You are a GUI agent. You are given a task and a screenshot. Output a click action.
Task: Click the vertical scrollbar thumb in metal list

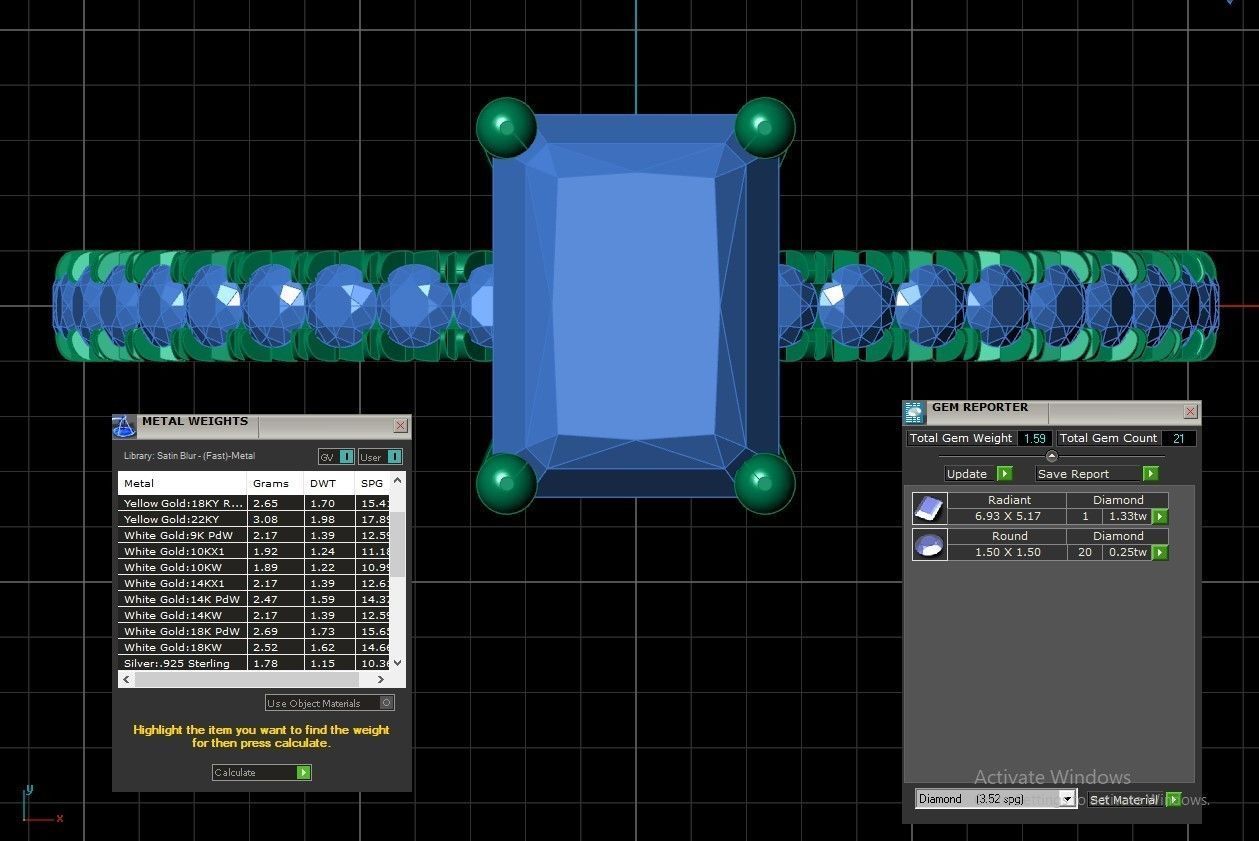pyautogui.click(x=397, y=544)
